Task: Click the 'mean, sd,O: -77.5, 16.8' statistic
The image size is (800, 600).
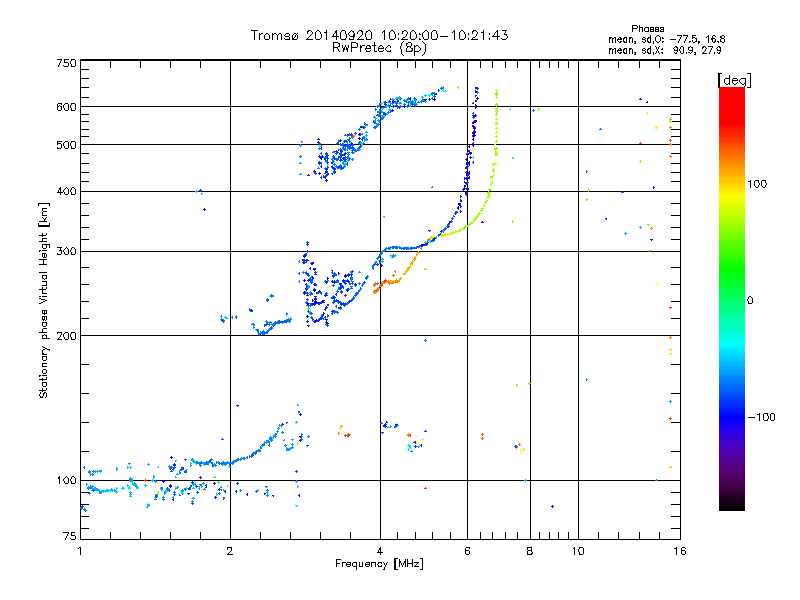Action: coord(666,39)
